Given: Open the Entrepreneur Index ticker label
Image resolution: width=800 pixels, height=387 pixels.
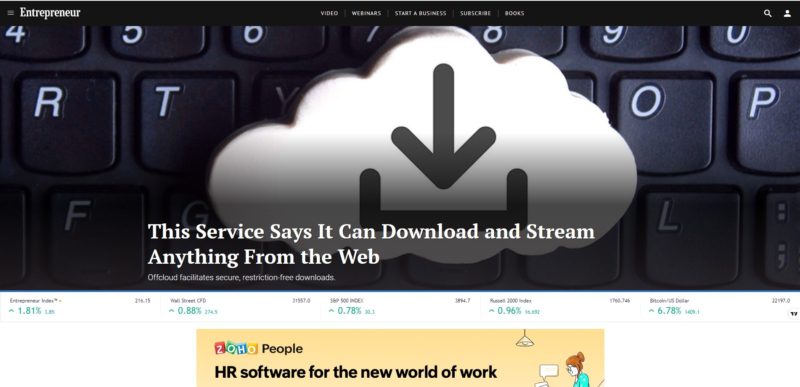Looking at the screenshot, I should pos(34,301).
